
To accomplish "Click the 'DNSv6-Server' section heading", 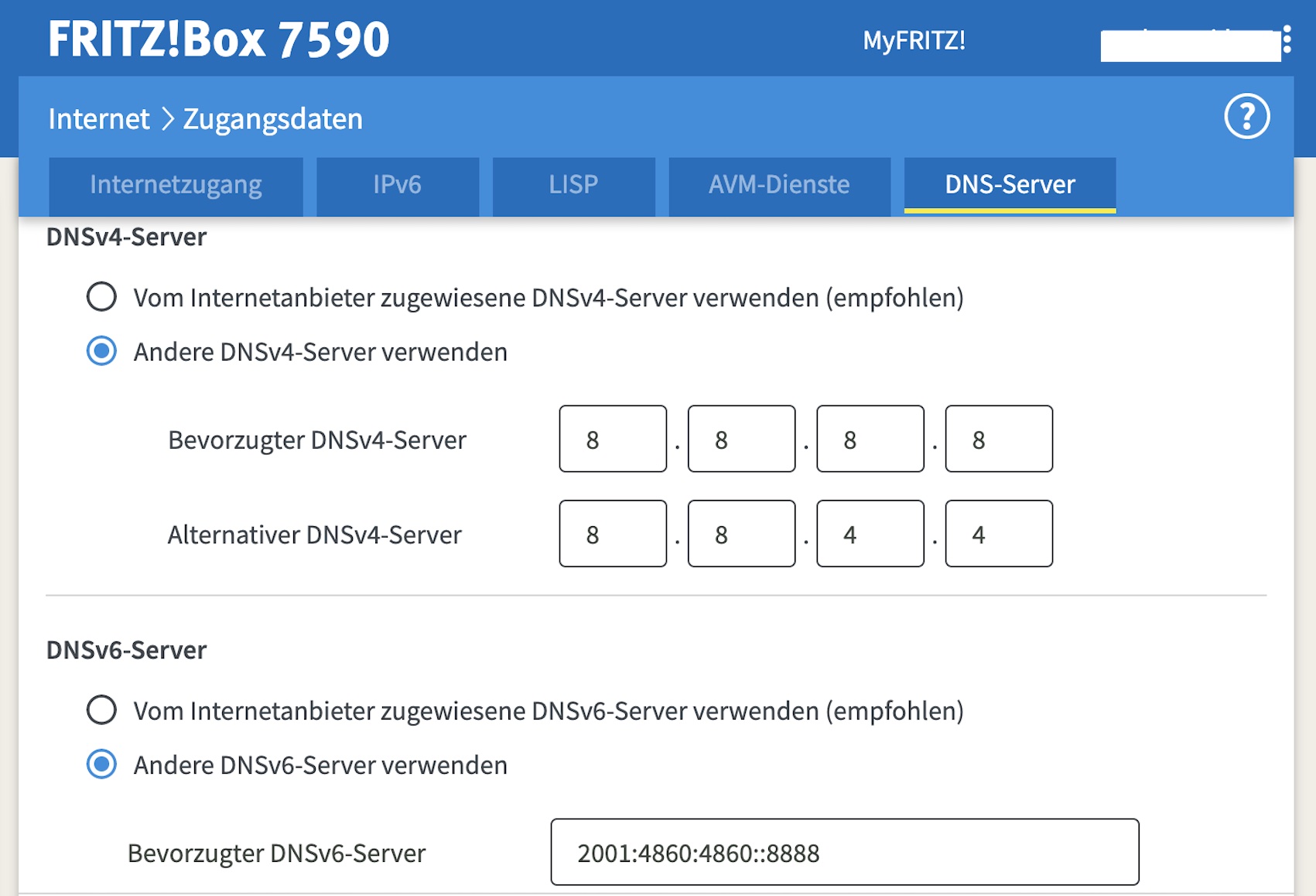I will [x=127, y=650].
